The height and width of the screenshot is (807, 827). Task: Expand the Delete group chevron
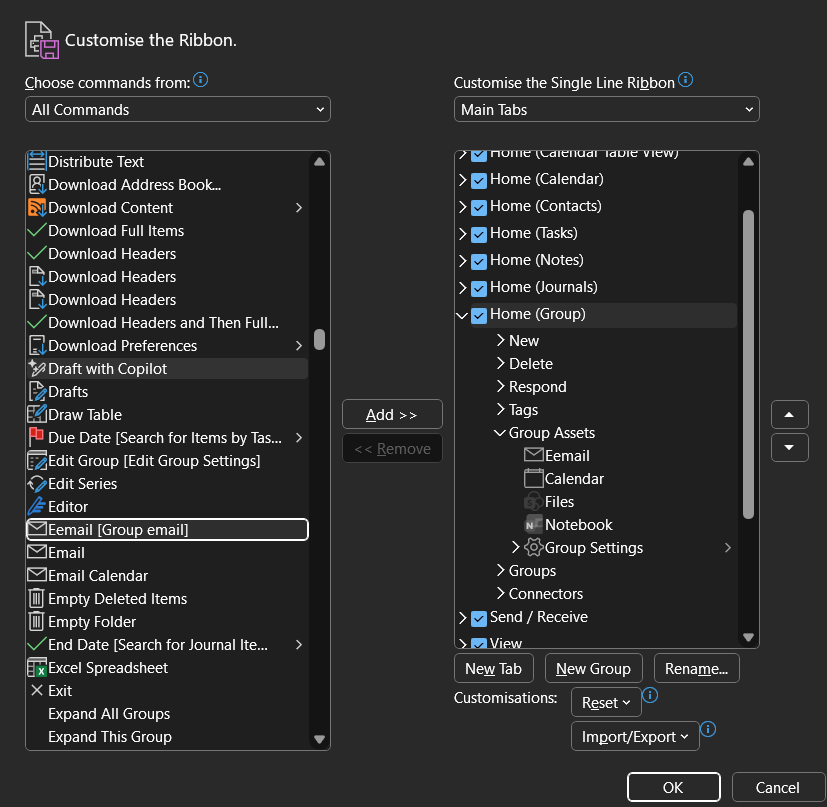[x=501, y=363]
